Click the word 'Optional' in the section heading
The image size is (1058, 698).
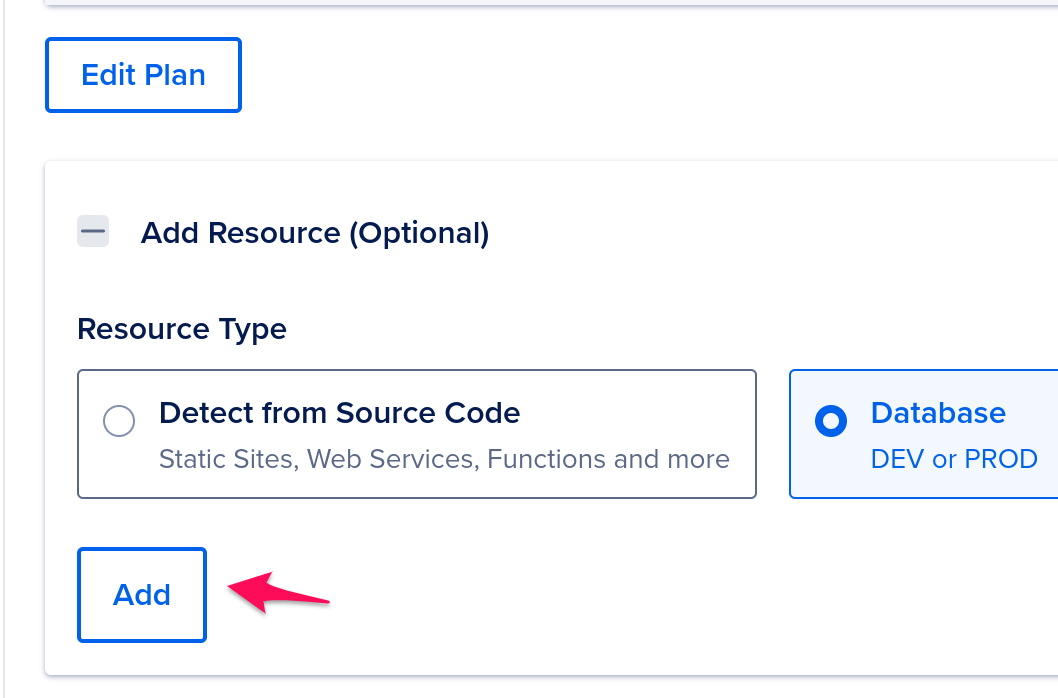(x=419, y=233)
